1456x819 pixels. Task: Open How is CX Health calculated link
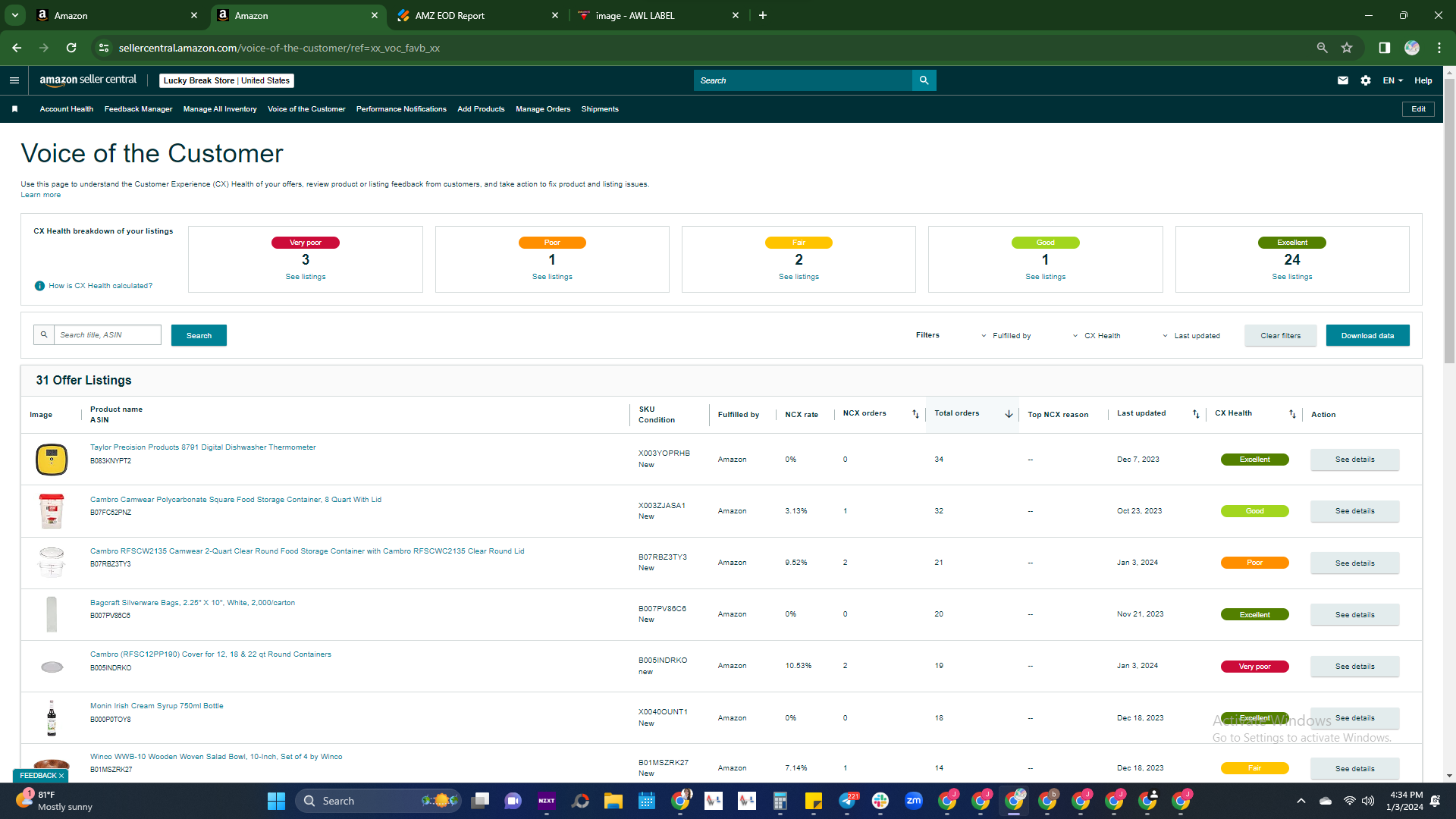pyautogui.click(x=100, y=286)
